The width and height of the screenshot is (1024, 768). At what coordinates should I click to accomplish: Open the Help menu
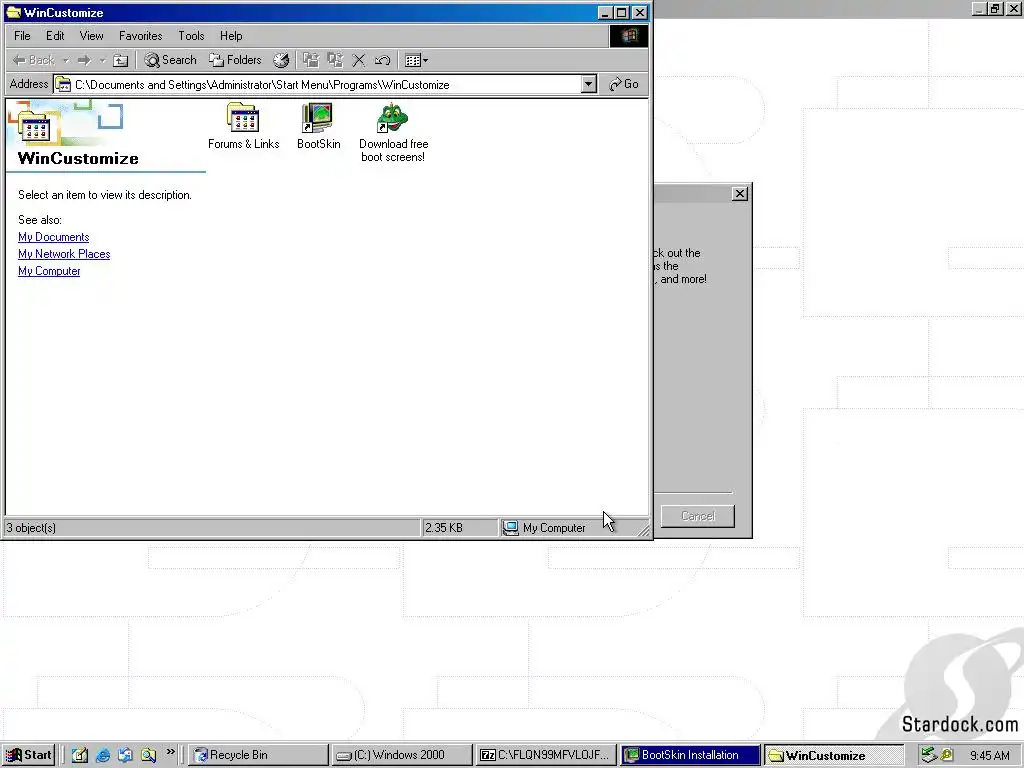(231, 36)
